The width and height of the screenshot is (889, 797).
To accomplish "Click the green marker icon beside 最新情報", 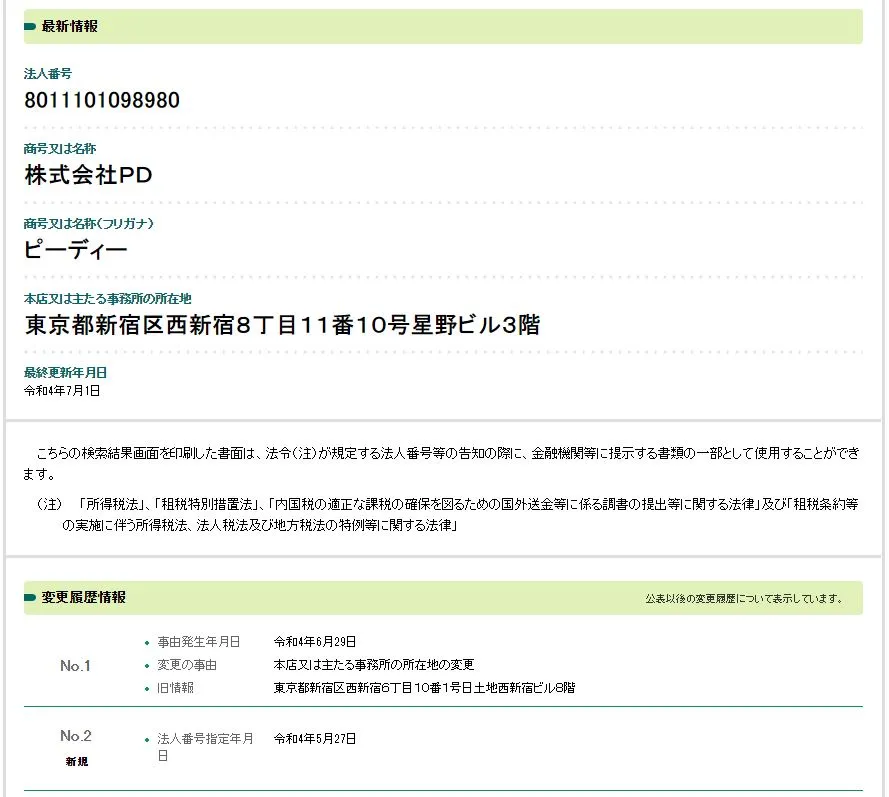I will coord(30,27).
